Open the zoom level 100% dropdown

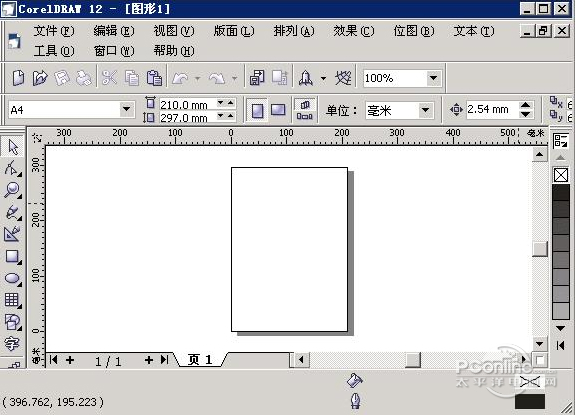click(x=433, y=78)
